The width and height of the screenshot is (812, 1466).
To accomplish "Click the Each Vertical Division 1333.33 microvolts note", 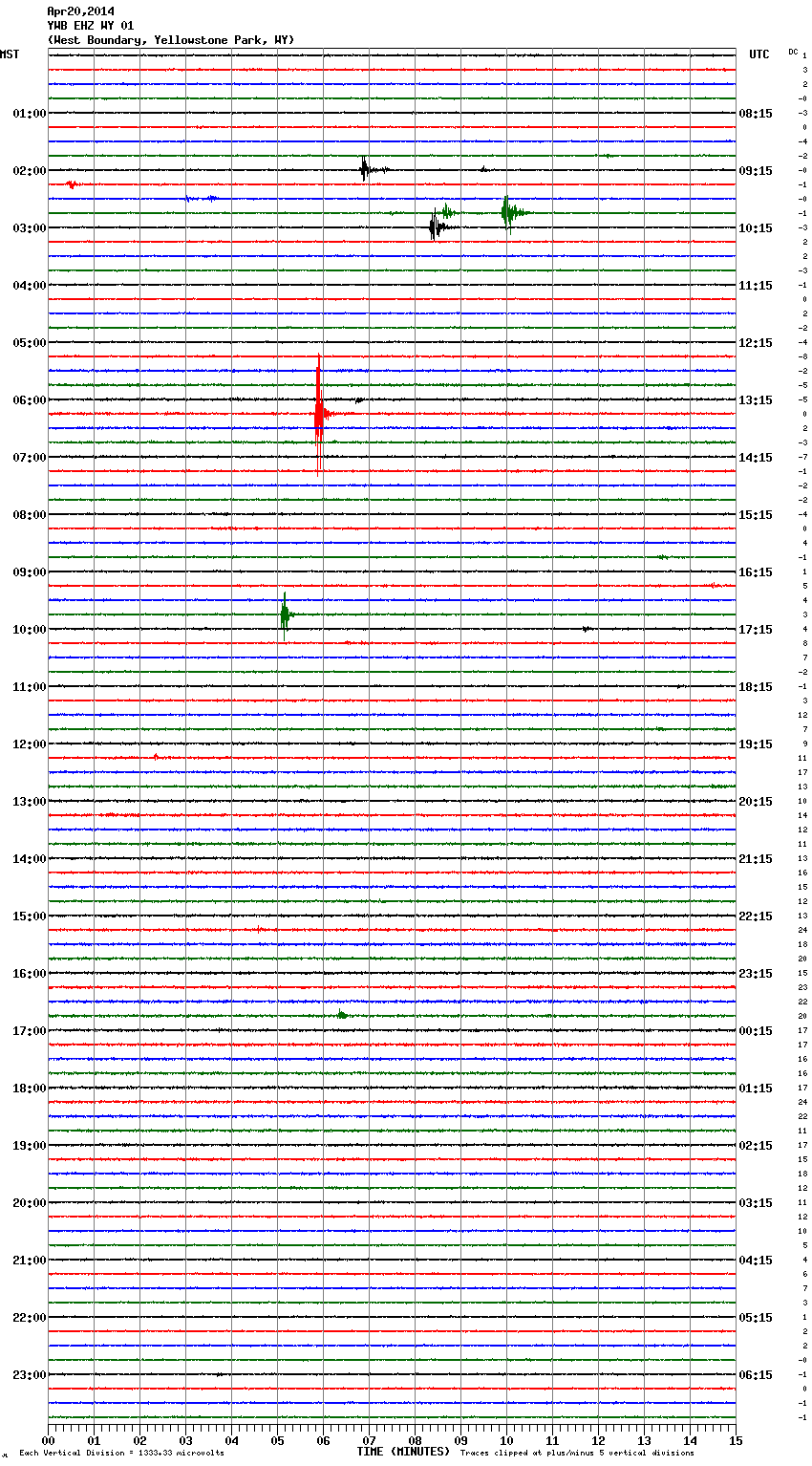I will (121, 1453).
